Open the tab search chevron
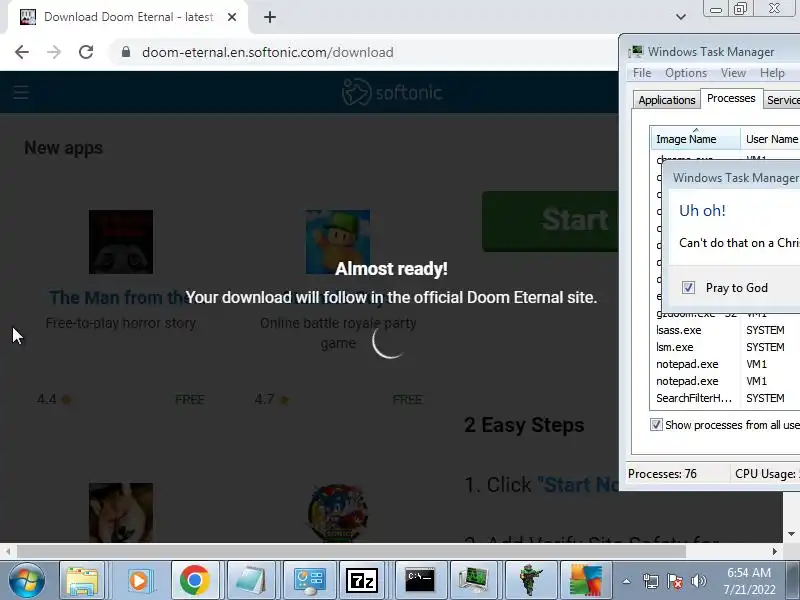The width and height of the screenshot is (800, 600). click(681, 17)
